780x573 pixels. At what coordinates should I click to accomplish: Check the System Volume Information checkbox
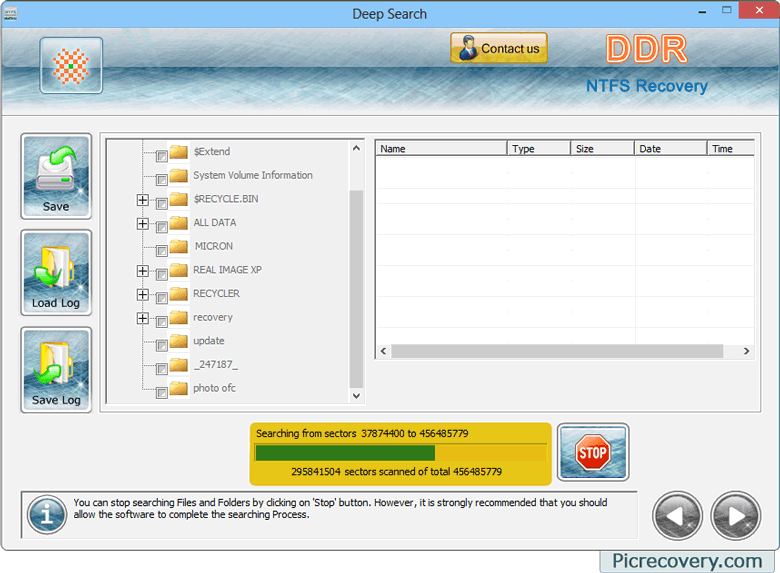pyautogui.click(x=161, y=180)
